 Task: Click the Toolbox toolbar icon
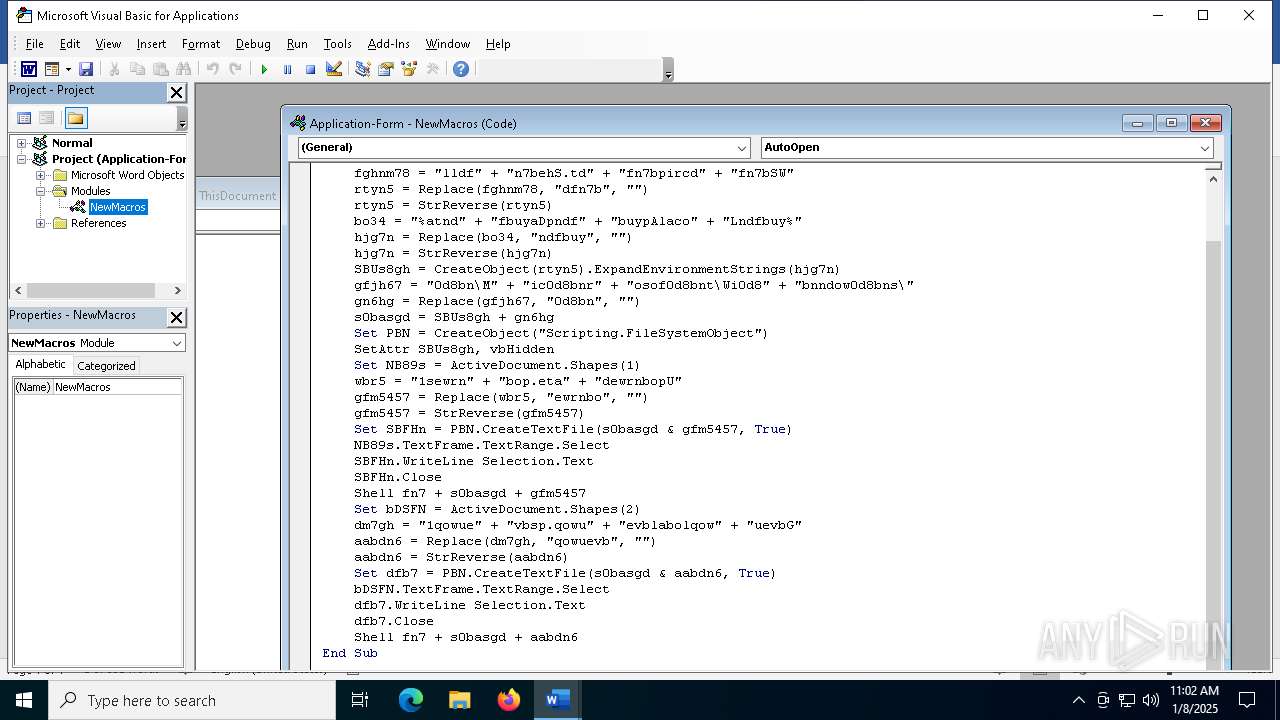(432, 69)
